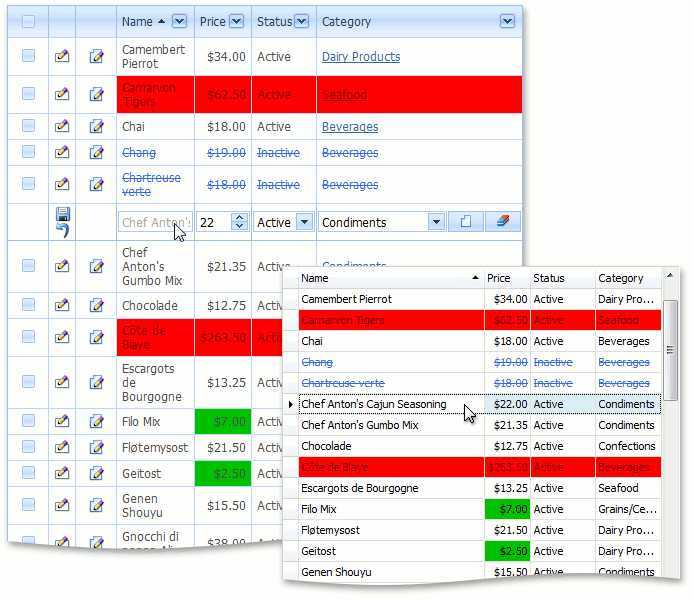Click the inline-edit icon in the Geitost row
693x600 pixels.
(x=62, y=473)
